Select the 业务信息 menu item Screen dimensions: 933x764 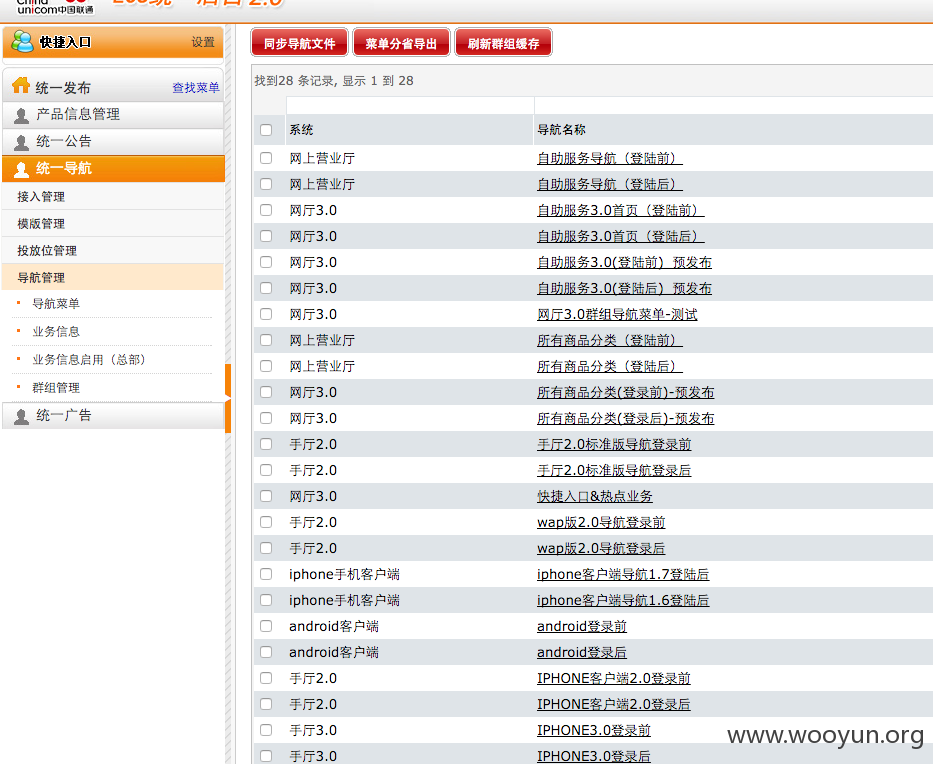click(56, 331)
